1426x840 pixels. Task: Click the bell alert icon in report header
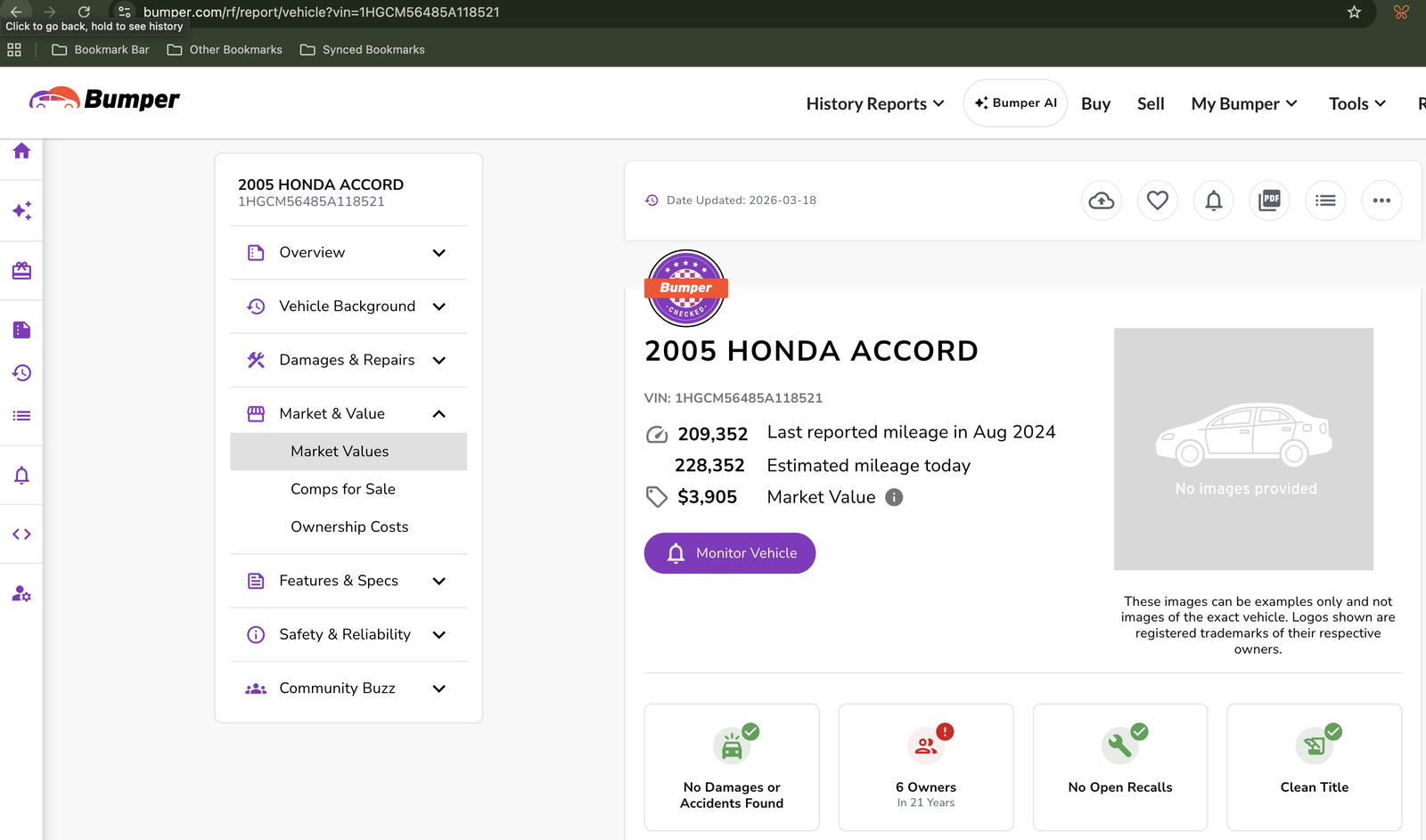click(x=1213, y=200)
